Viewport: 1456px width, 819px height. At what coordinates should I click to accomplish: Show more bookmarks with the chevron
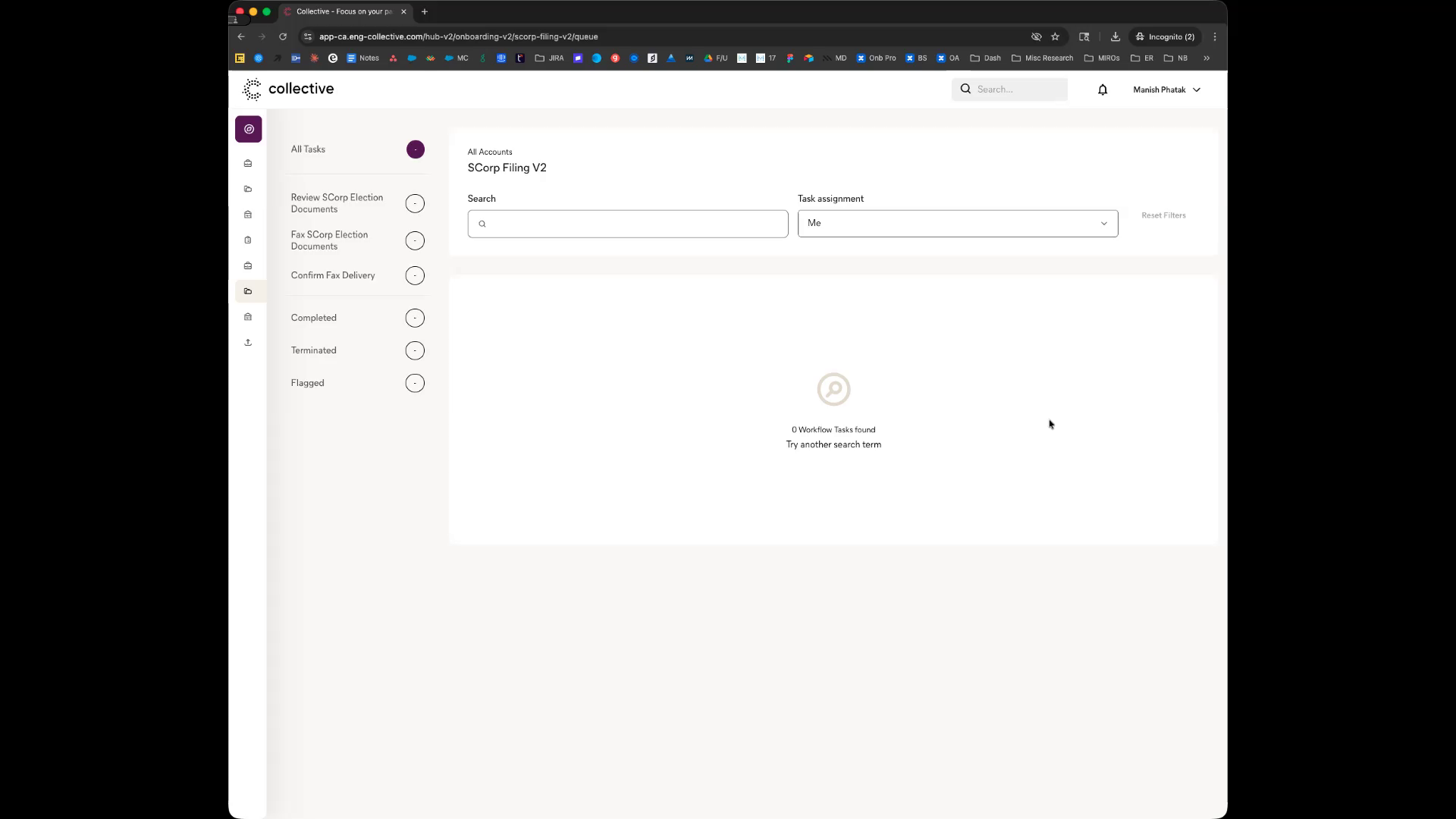point(1207,58)
